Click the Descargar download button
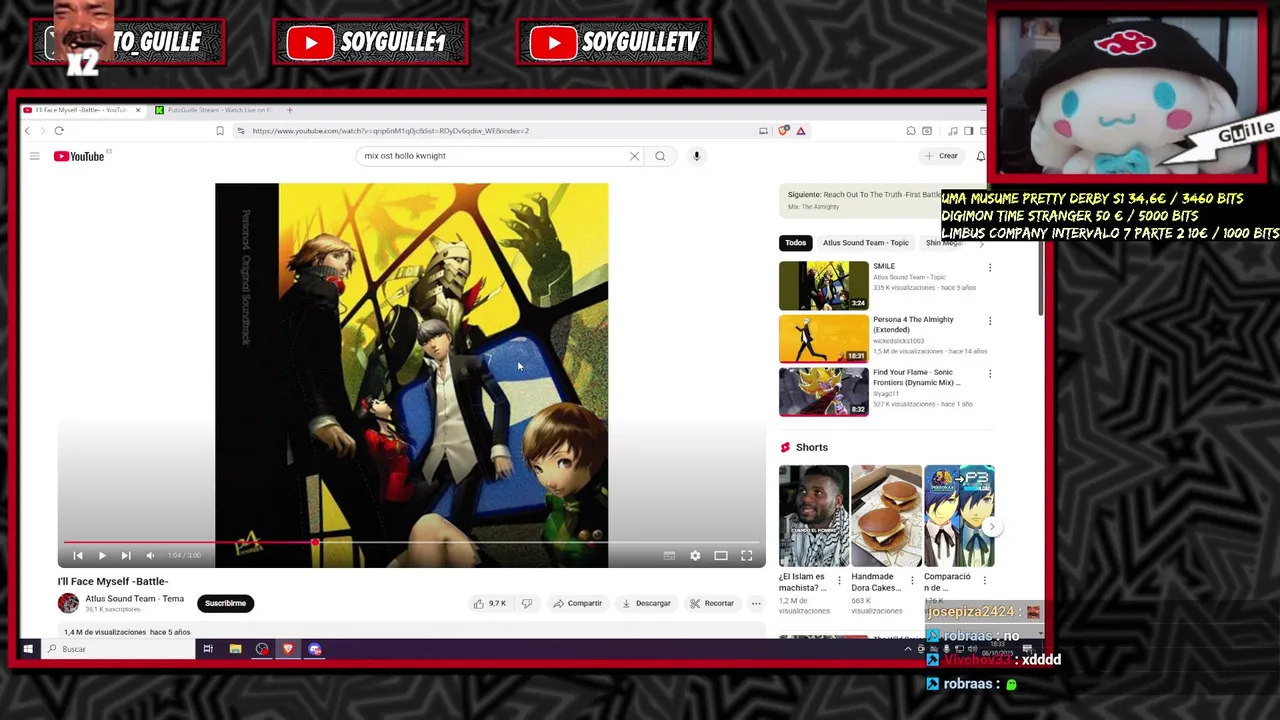Viewport: 1280px width, 720px height. 646,603
